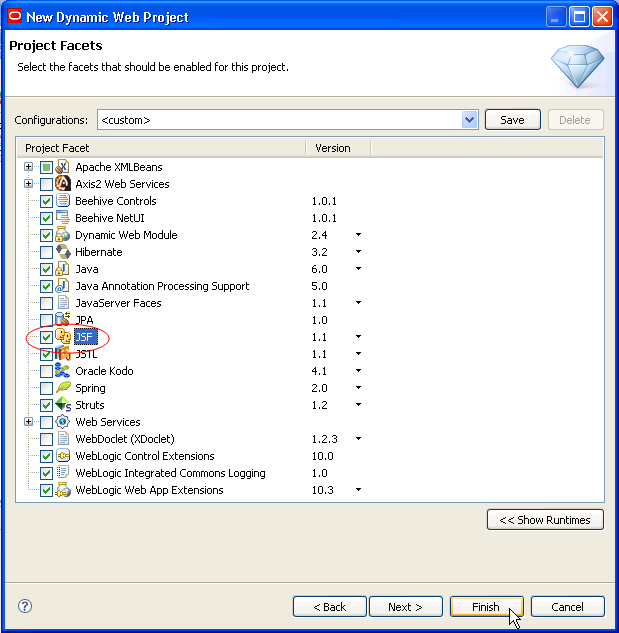Go to previous page with Back
The width and height of the screenshot is (619, 633).
pyautogui.click(x=329, y=606)
